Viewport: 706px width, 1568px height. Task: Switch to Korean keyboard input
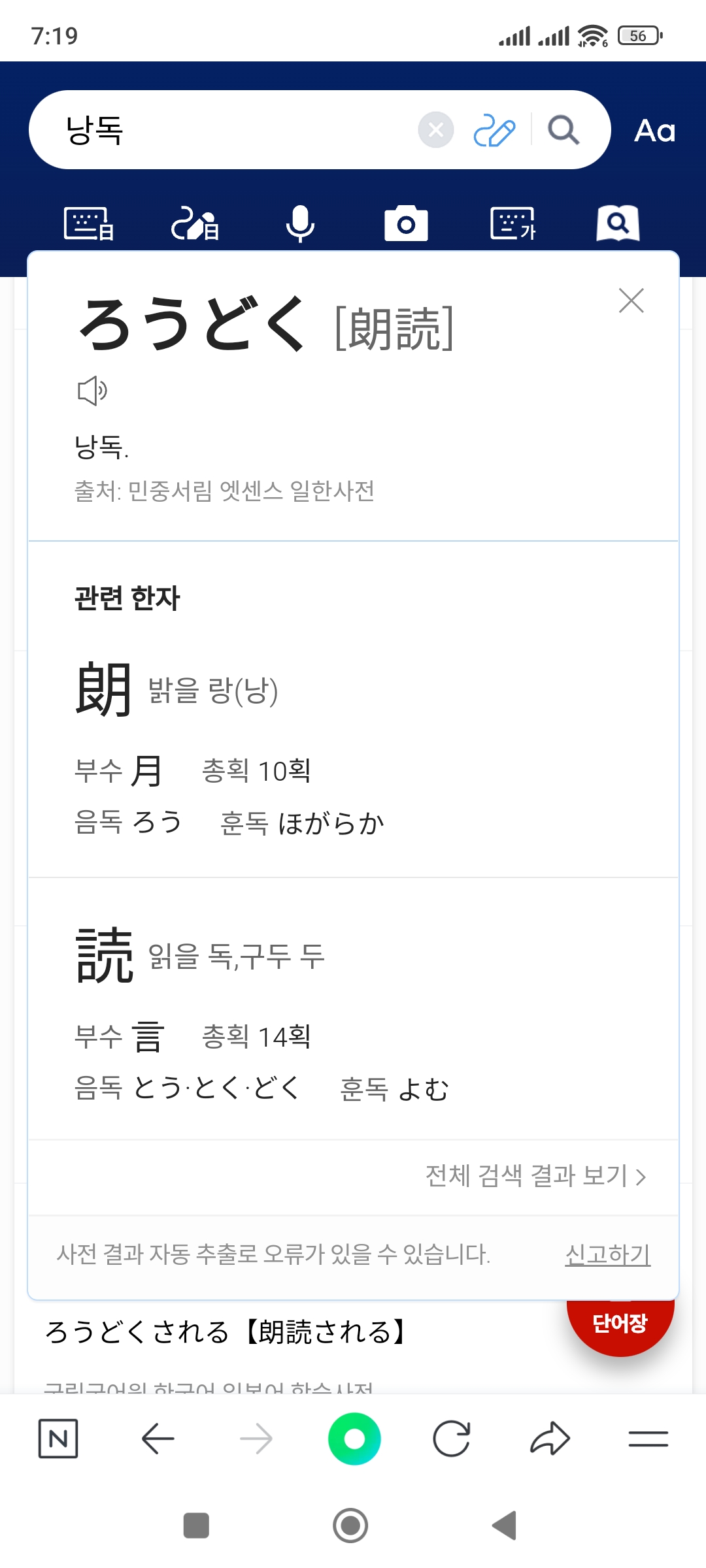513,224
